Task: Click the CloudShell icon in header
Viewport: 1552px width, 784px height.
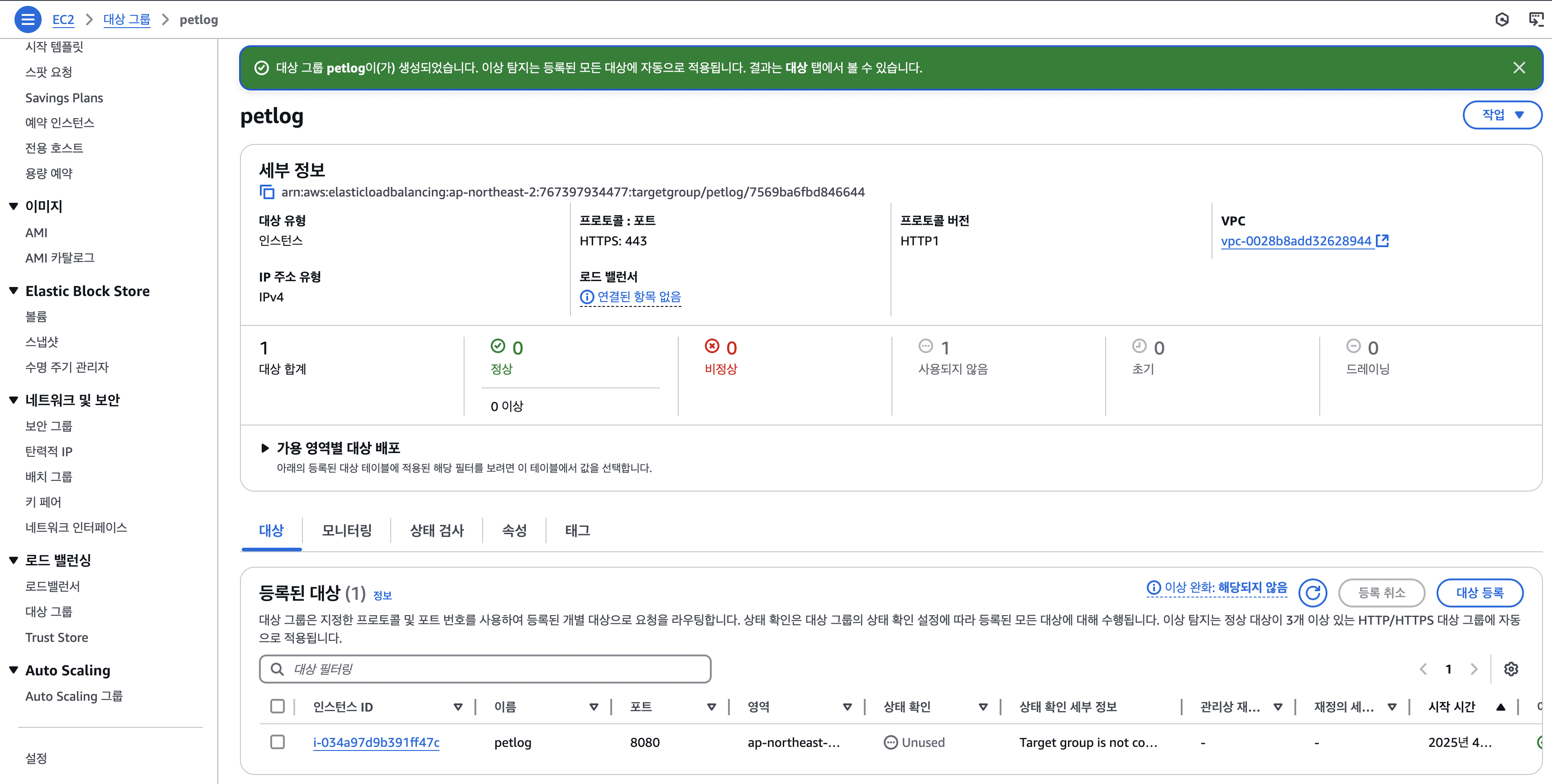Action: coord(1536,19)
